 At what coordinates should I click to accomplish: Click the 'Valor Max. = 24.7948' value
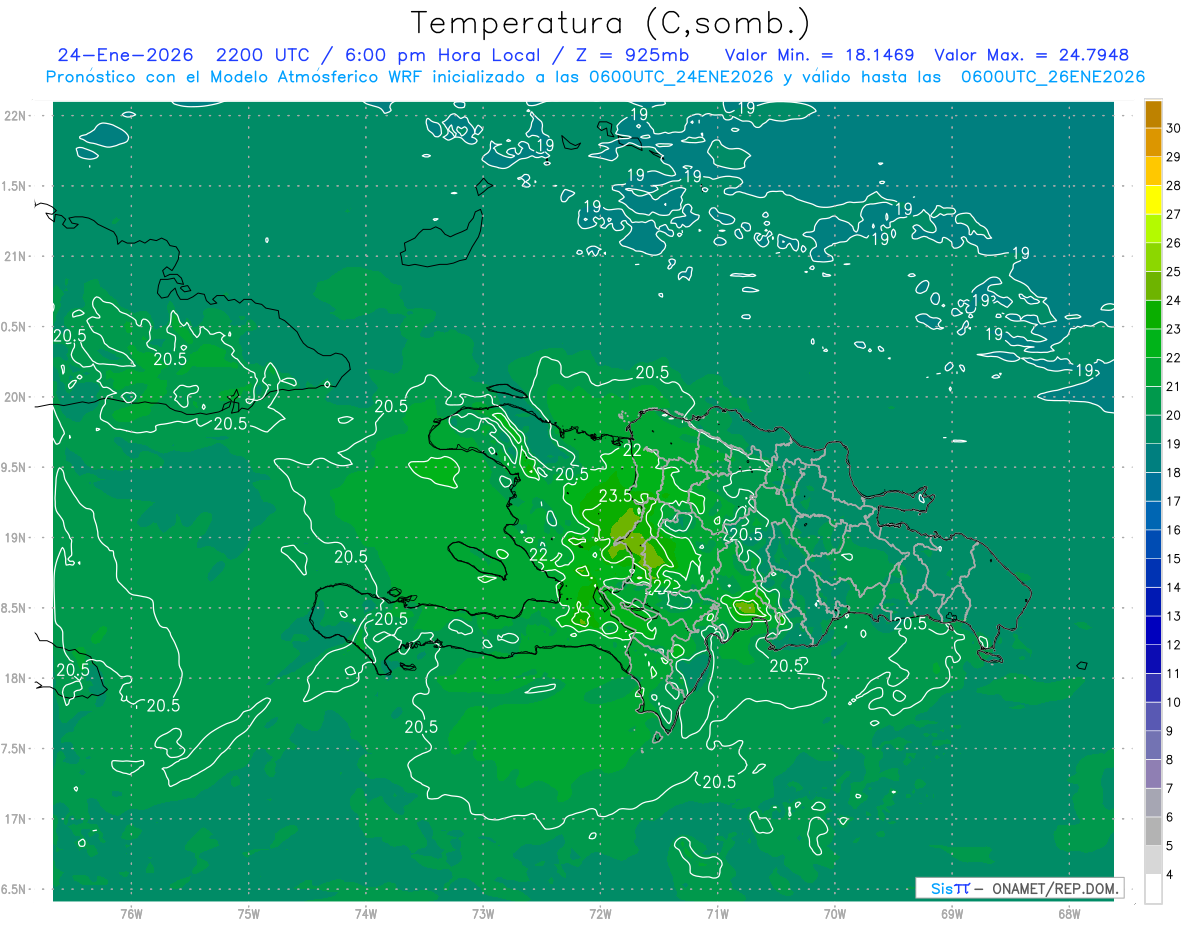pyautogui.click(x=1031, y=55)
